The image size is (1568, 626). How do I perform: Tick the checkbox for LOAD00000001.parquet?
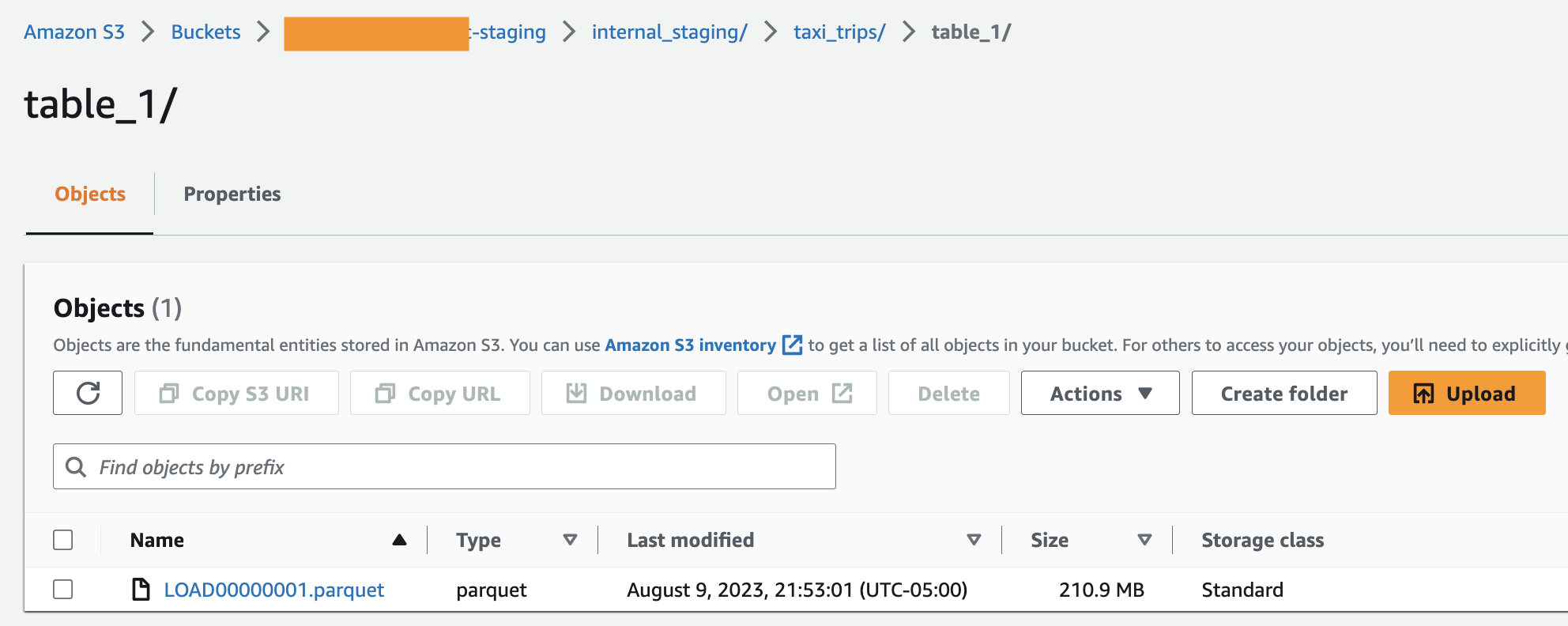63,590
